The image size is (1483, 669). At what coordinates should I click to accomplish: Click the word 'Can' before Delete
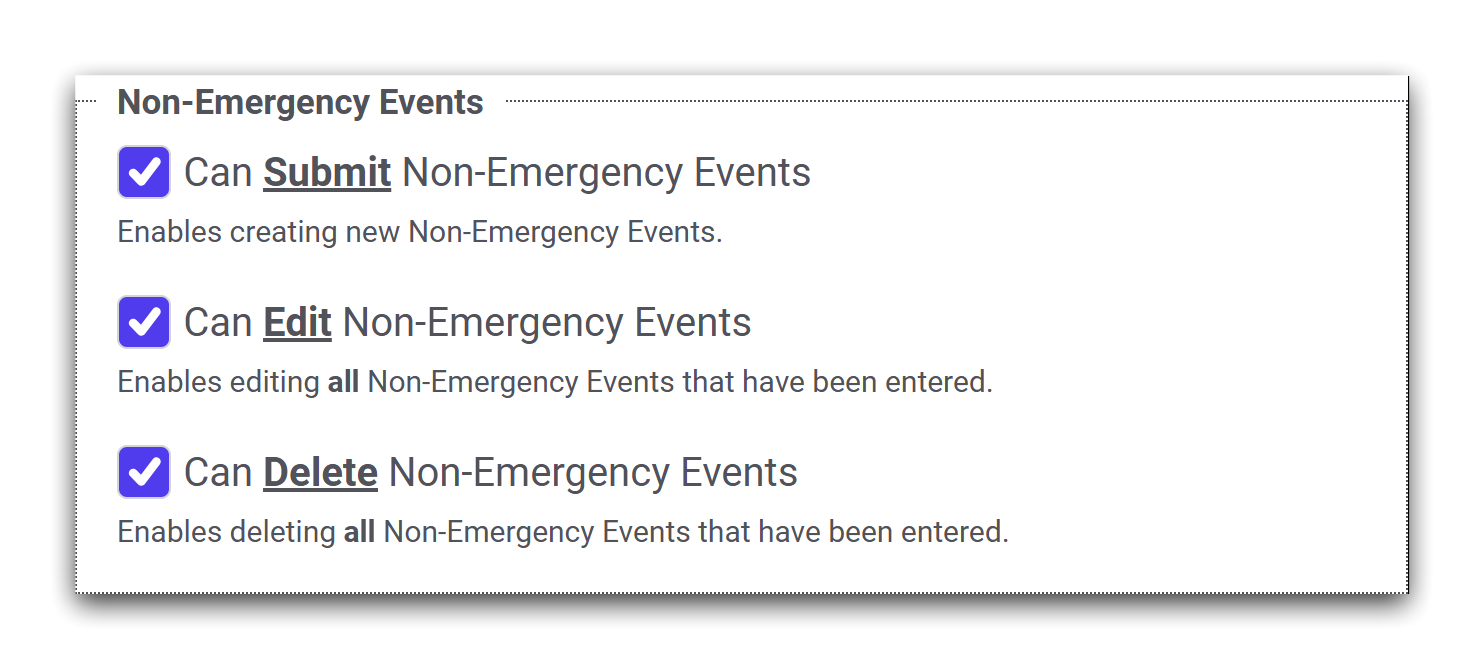218,473
